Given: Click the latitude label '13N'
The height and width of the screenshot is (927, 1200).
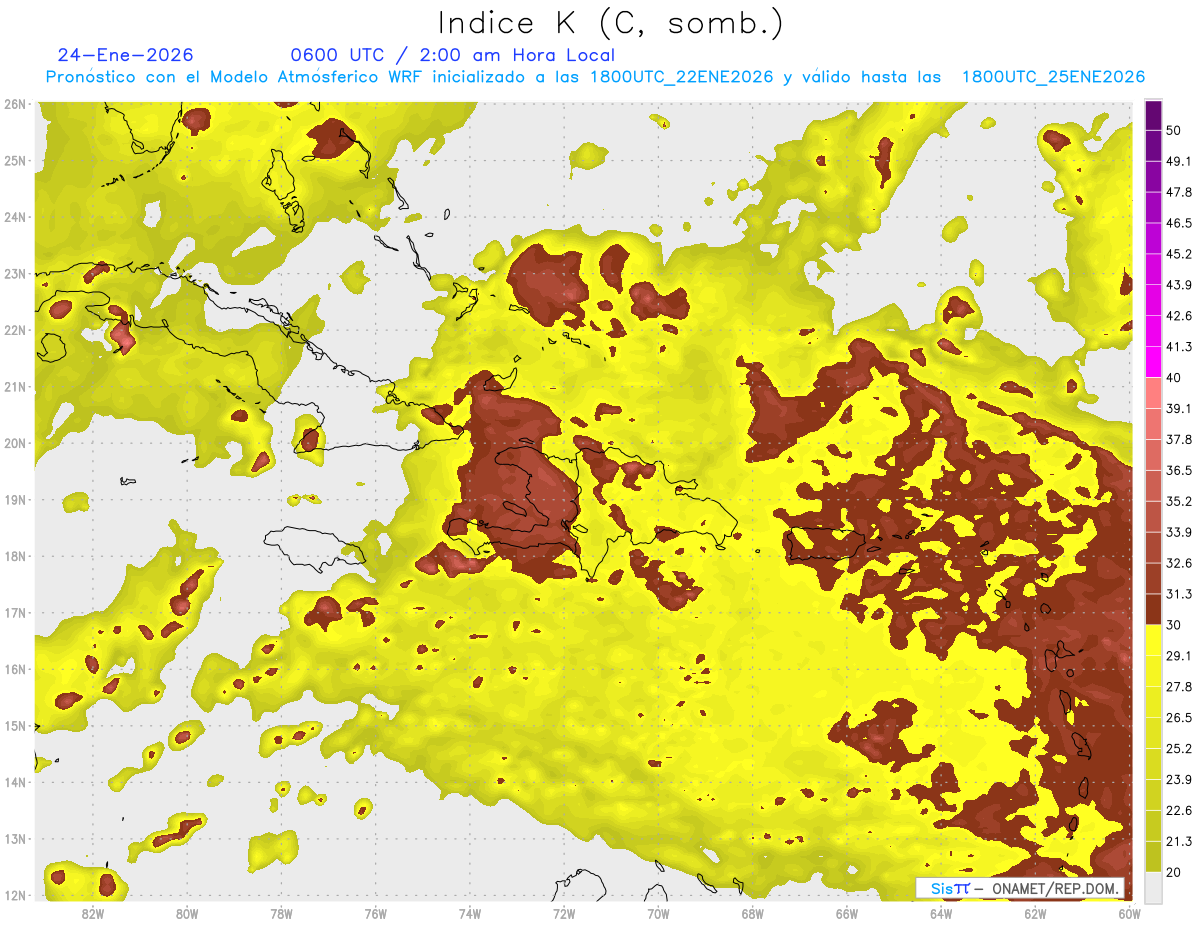Looking at the screenshot, I should point(15,839).
